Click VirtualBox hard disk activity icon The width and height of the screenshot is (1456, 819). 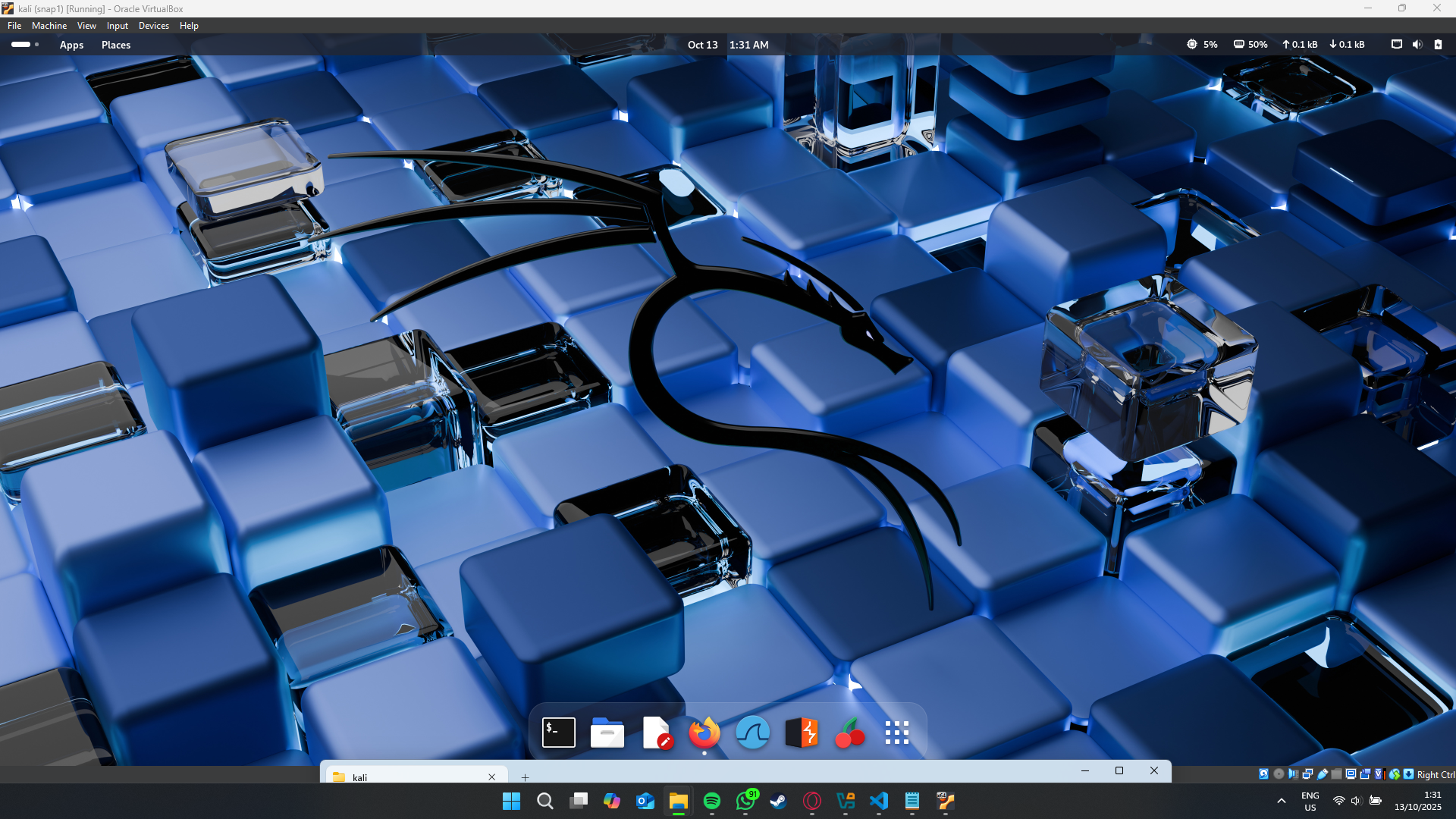coord(1263,774)
